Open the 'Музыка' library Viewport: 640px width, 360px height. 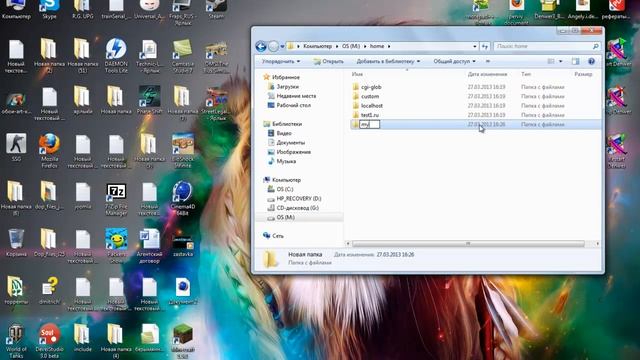(x=286, y=161)
